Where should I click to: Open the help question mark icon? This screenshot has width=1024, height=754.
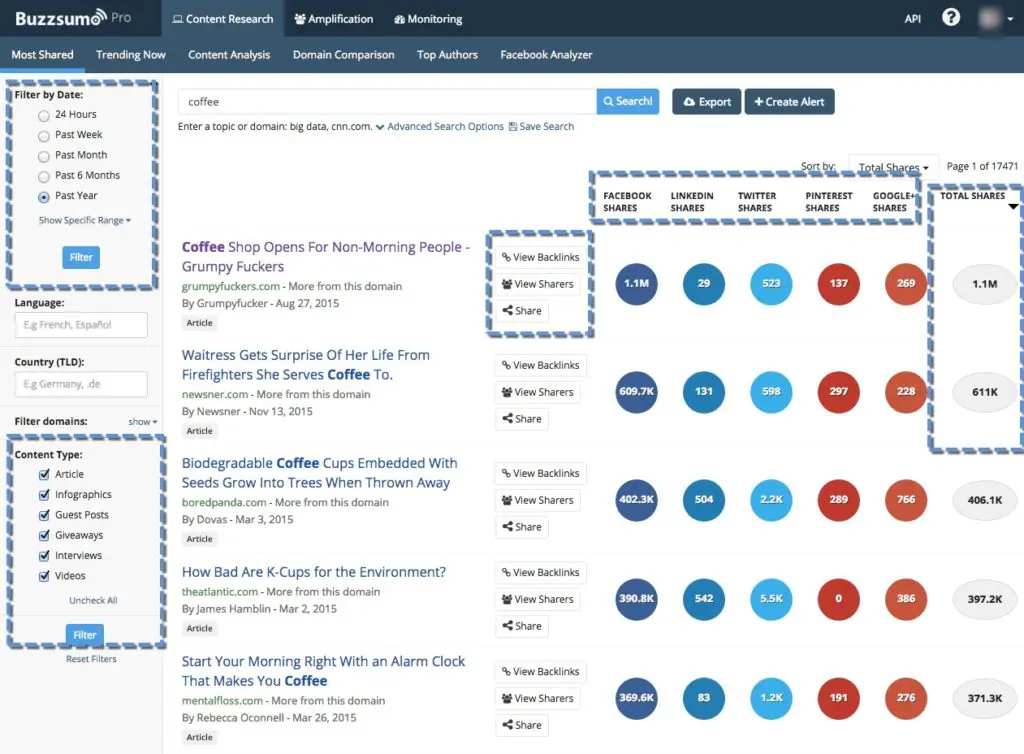pos(951,18)
